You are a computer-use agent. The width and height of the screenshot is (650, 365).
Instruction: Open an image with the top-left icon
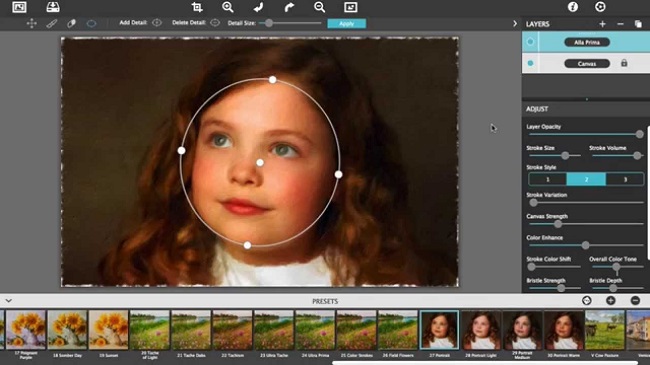[19, 7]
